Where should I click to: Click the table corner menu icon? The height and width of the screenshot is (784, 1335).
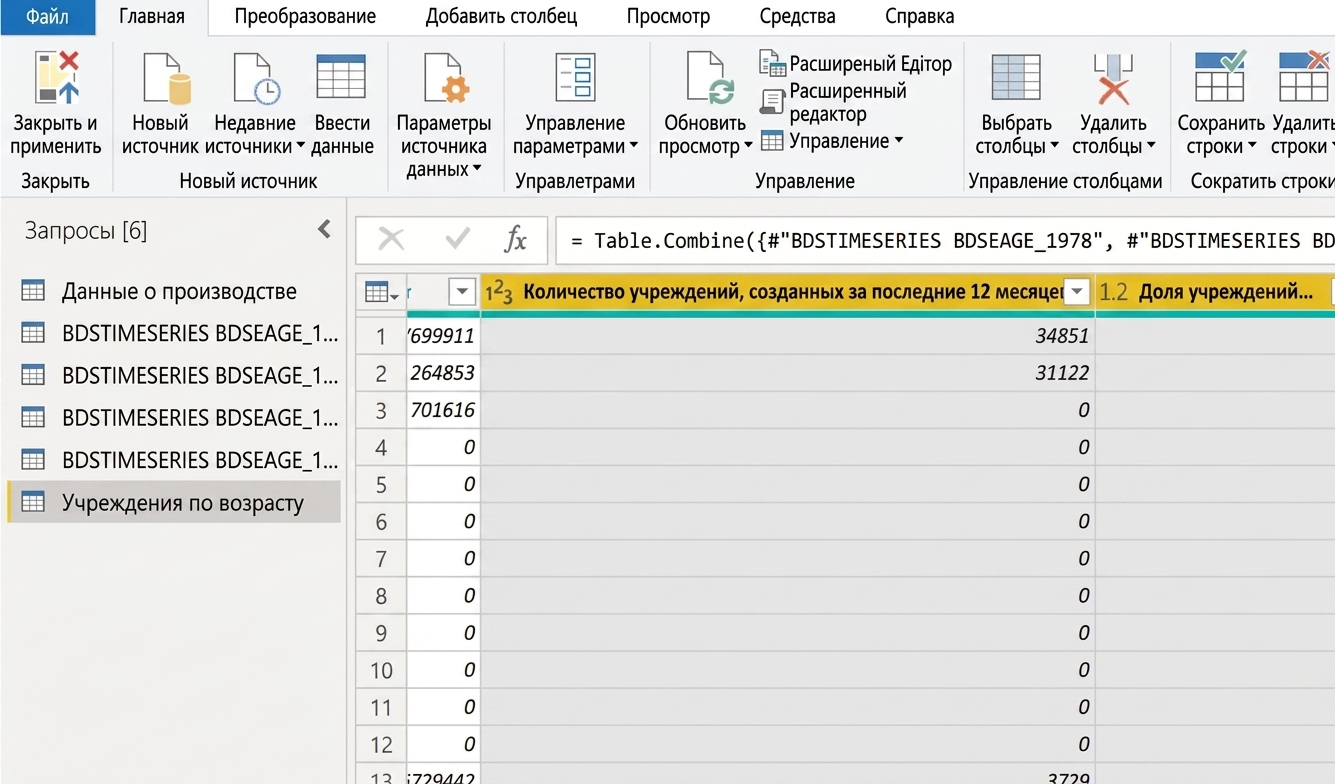tap(382, 293)
